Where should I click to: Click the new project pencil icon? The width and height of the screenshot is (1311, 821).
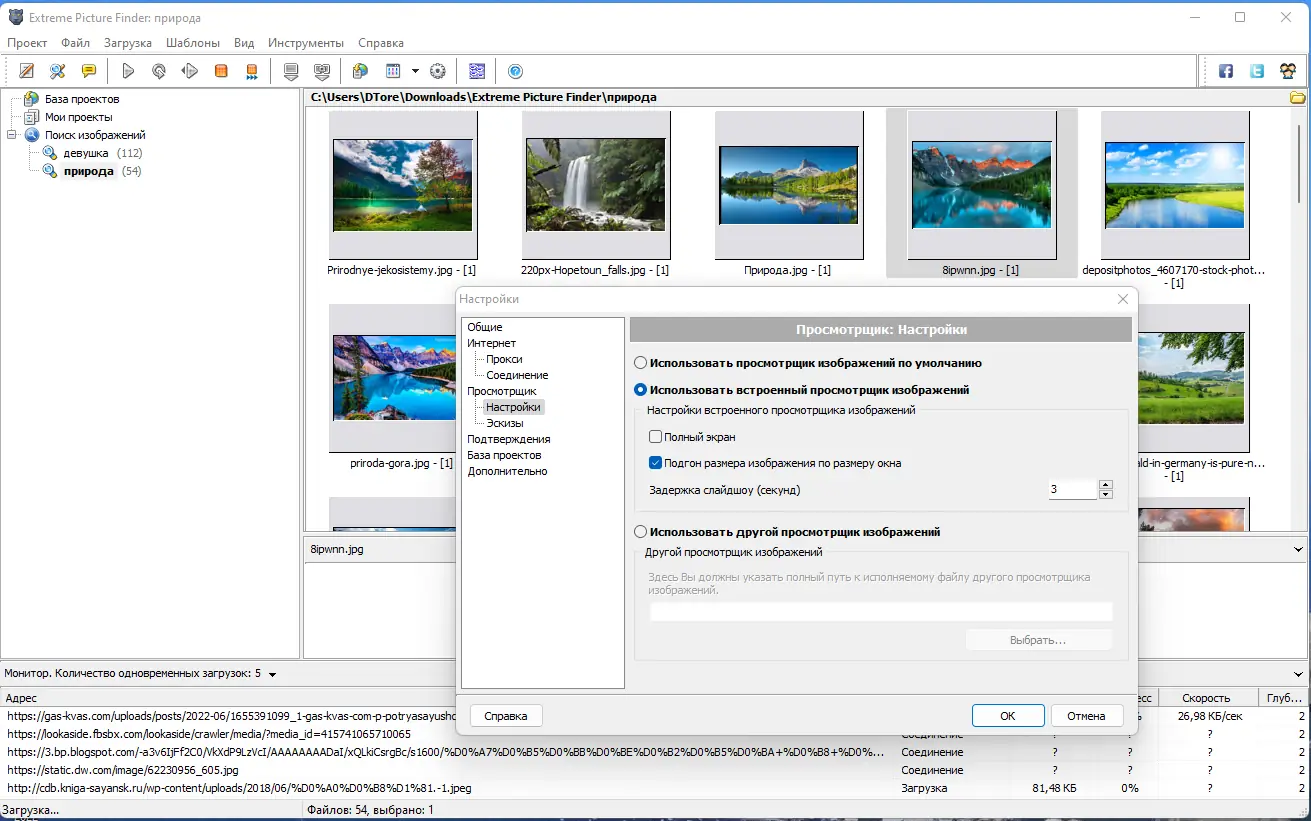click(x=27, y=71)
